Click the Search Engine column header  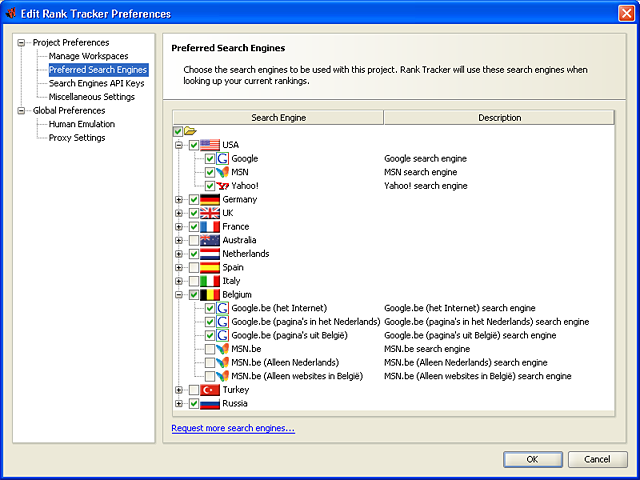pos(278,118)
